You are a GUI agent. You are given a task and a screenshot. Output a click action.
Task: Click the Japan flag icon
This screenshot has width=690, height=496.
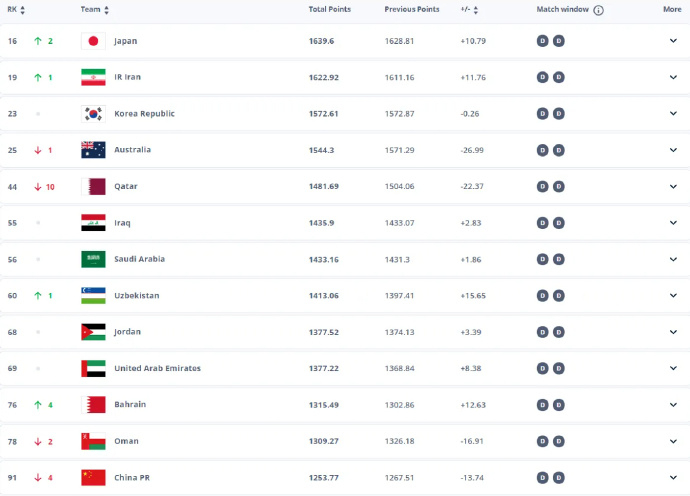(x=93, y=41)
